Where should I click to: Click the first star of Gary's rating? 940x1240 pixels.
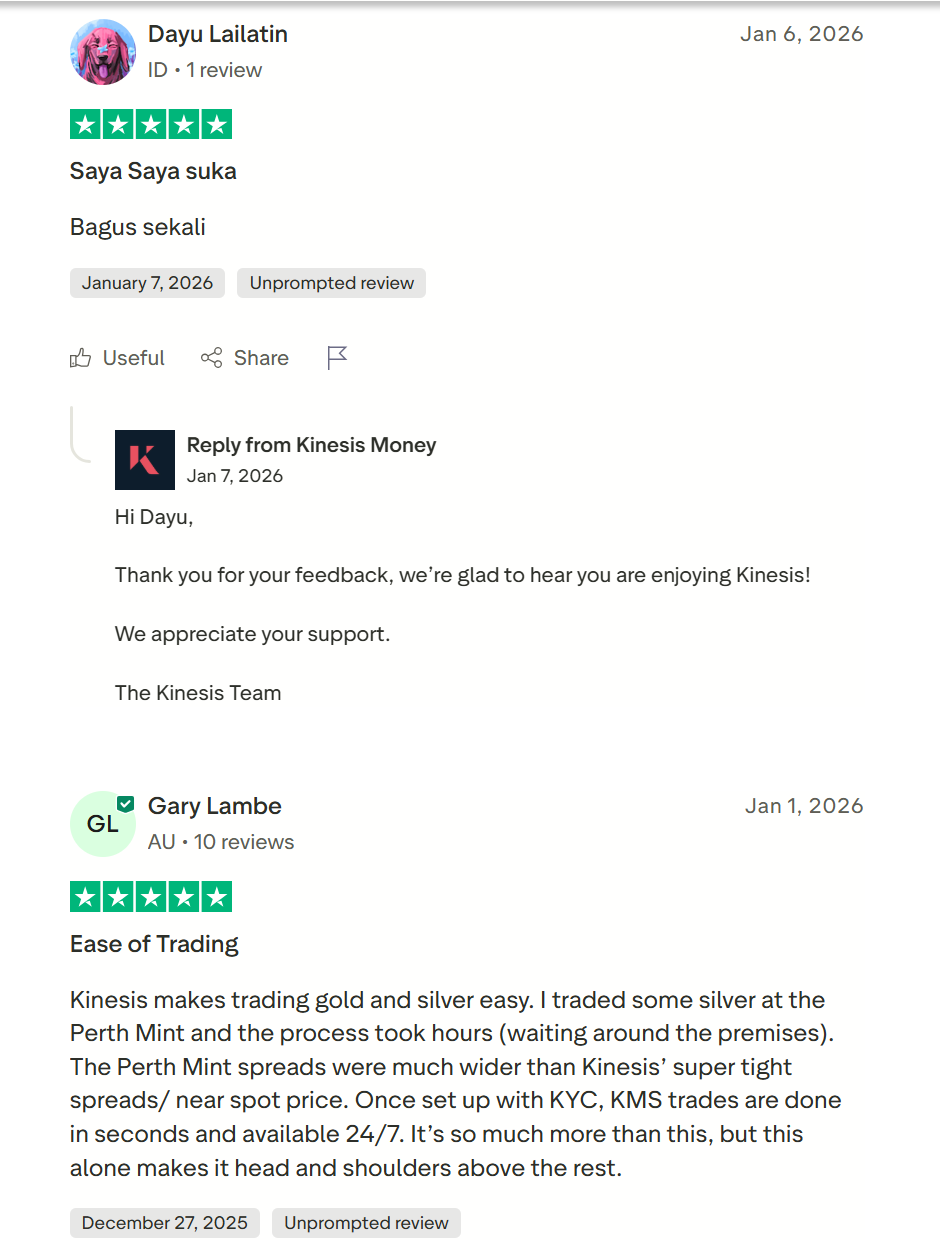85,896
